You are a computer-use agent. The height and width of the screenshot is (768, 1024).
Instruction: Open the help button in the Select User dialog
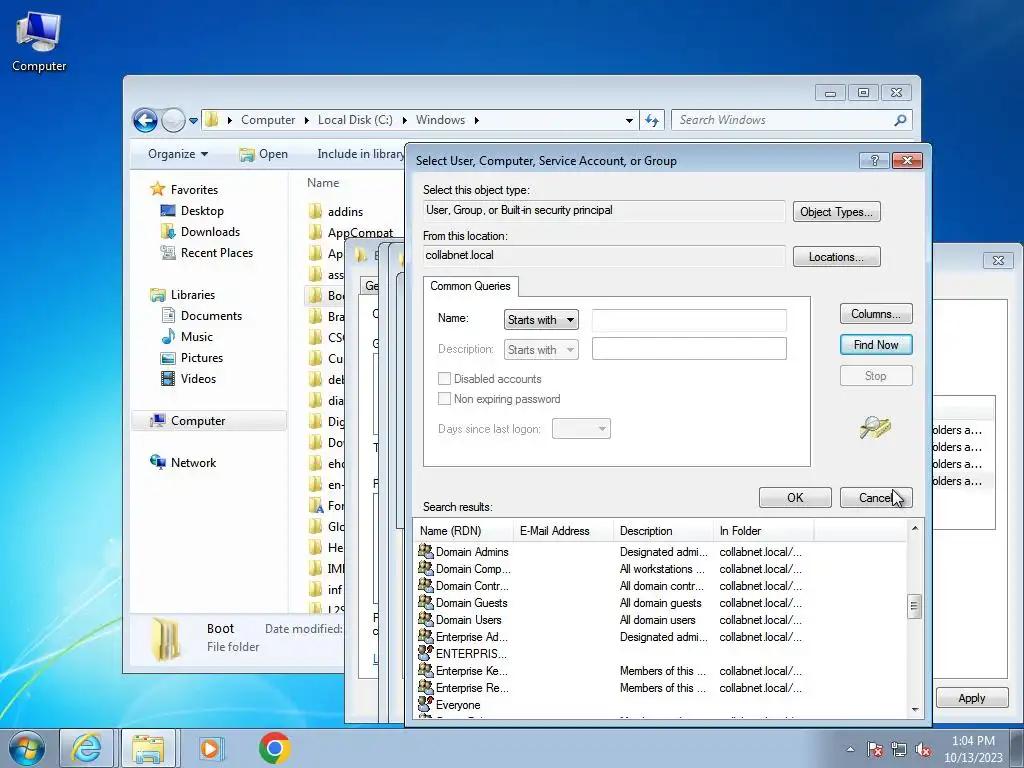pyautogui.click(x=874, y=160)
